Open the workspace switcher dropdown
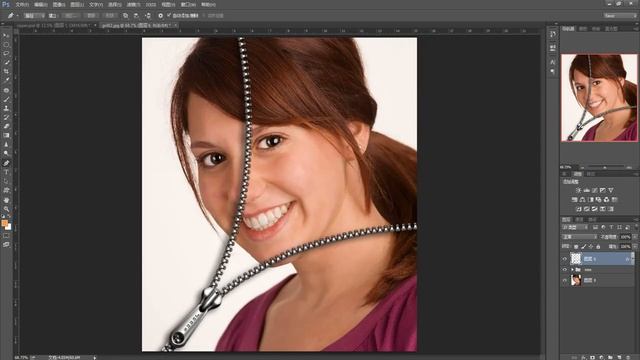 [620, 16]
